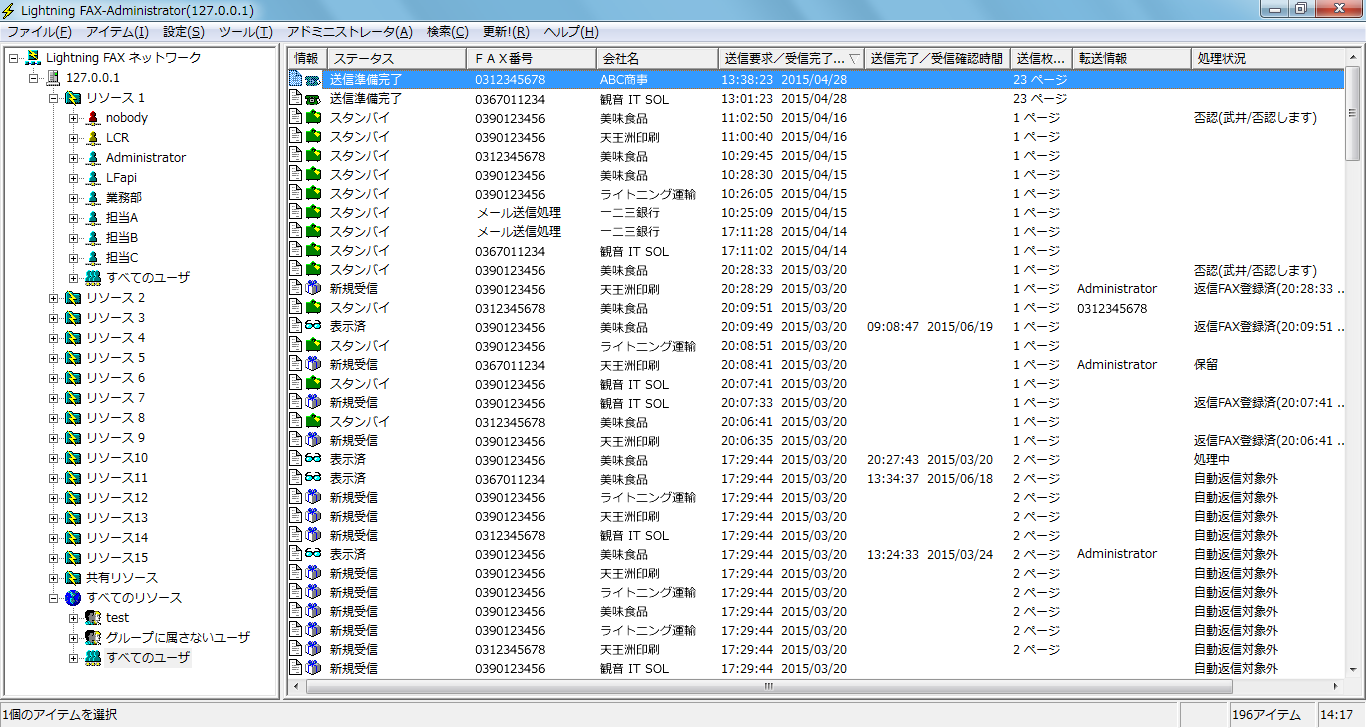The height and width of the screenshot is (728, 1366).
Task: Click the fax machine icon in ABC商事 row
Action: [313, 80]
